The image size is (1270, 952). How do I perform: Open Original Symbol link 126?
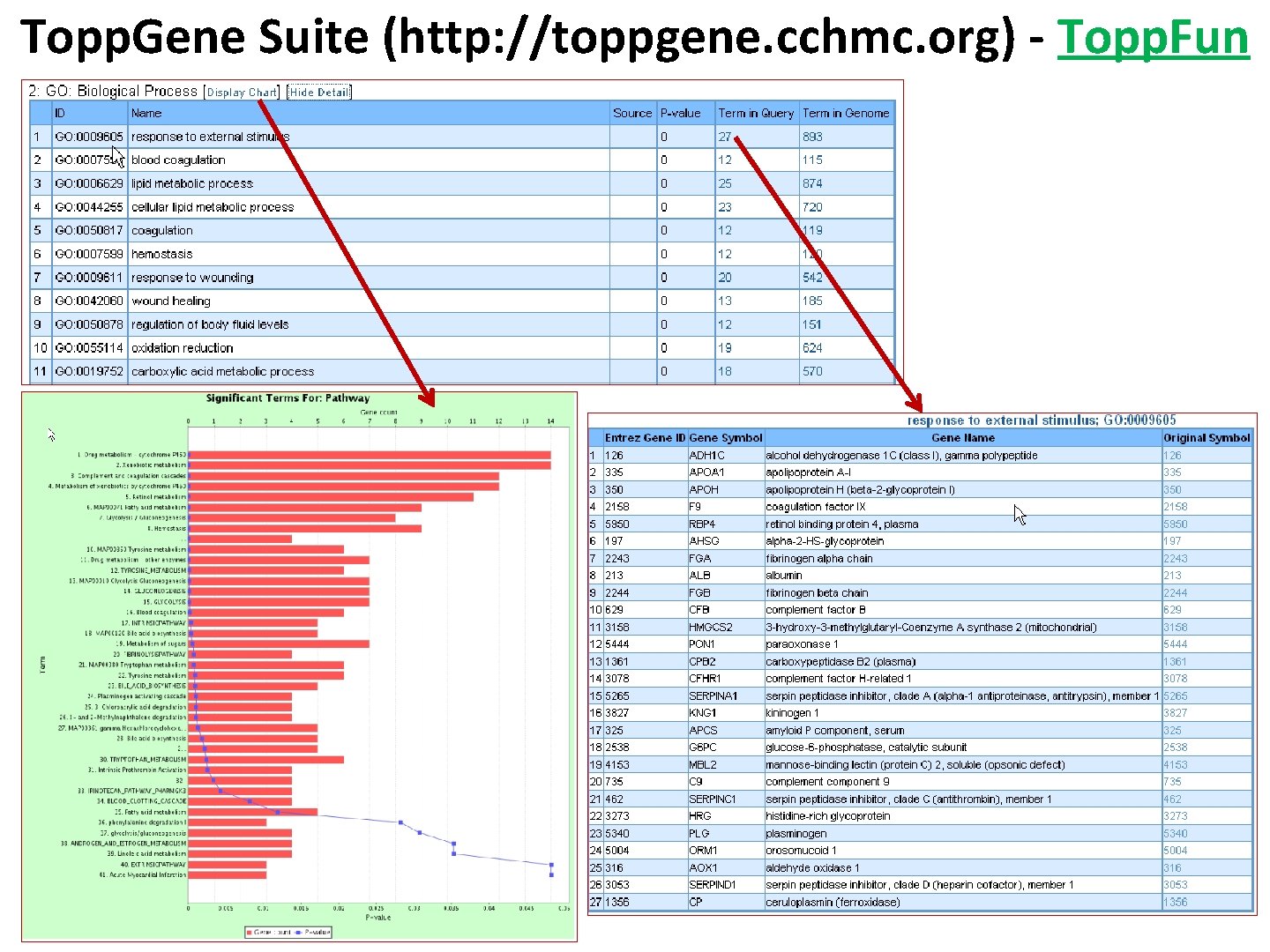click(x=1173, y=456)
